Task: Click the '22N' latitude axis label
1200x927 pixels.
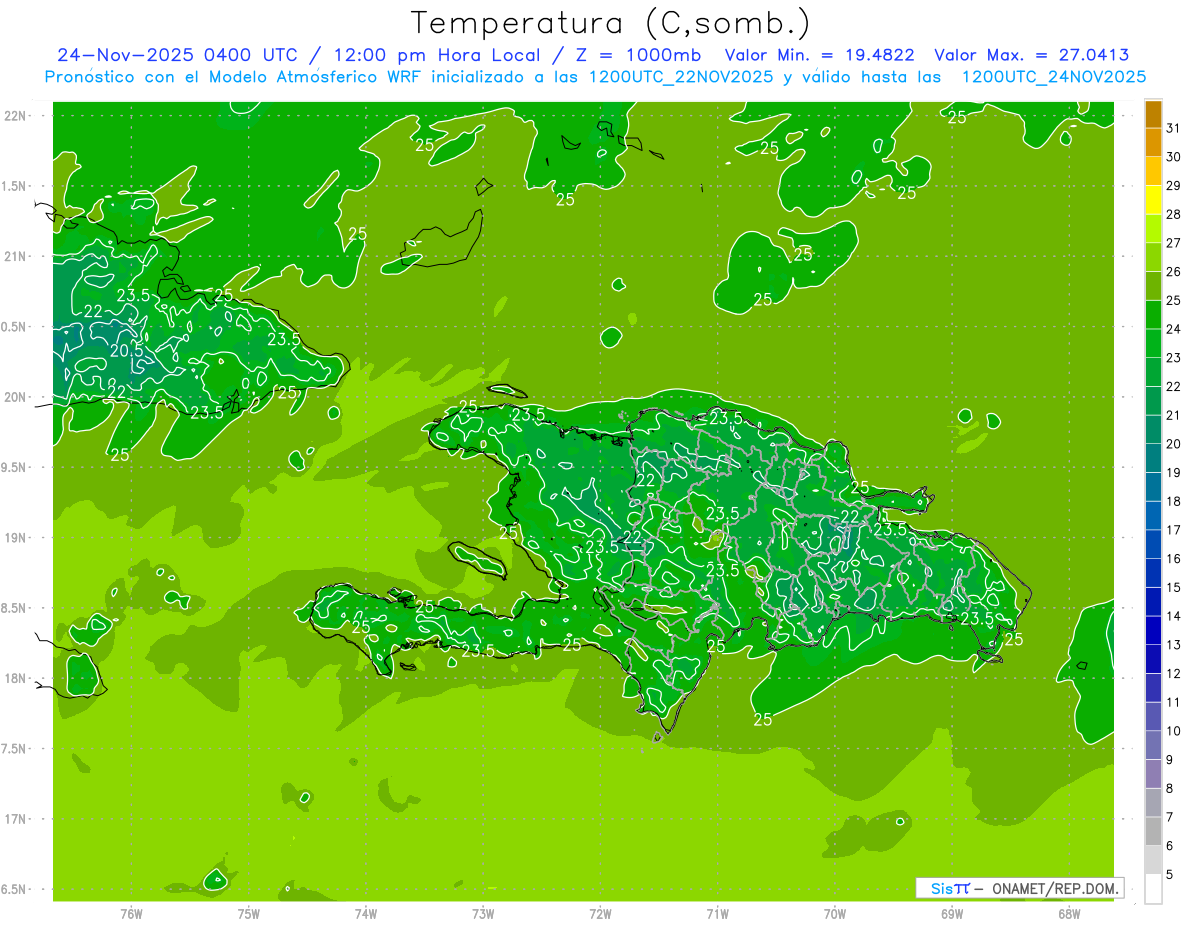Action: click(14, 115)
